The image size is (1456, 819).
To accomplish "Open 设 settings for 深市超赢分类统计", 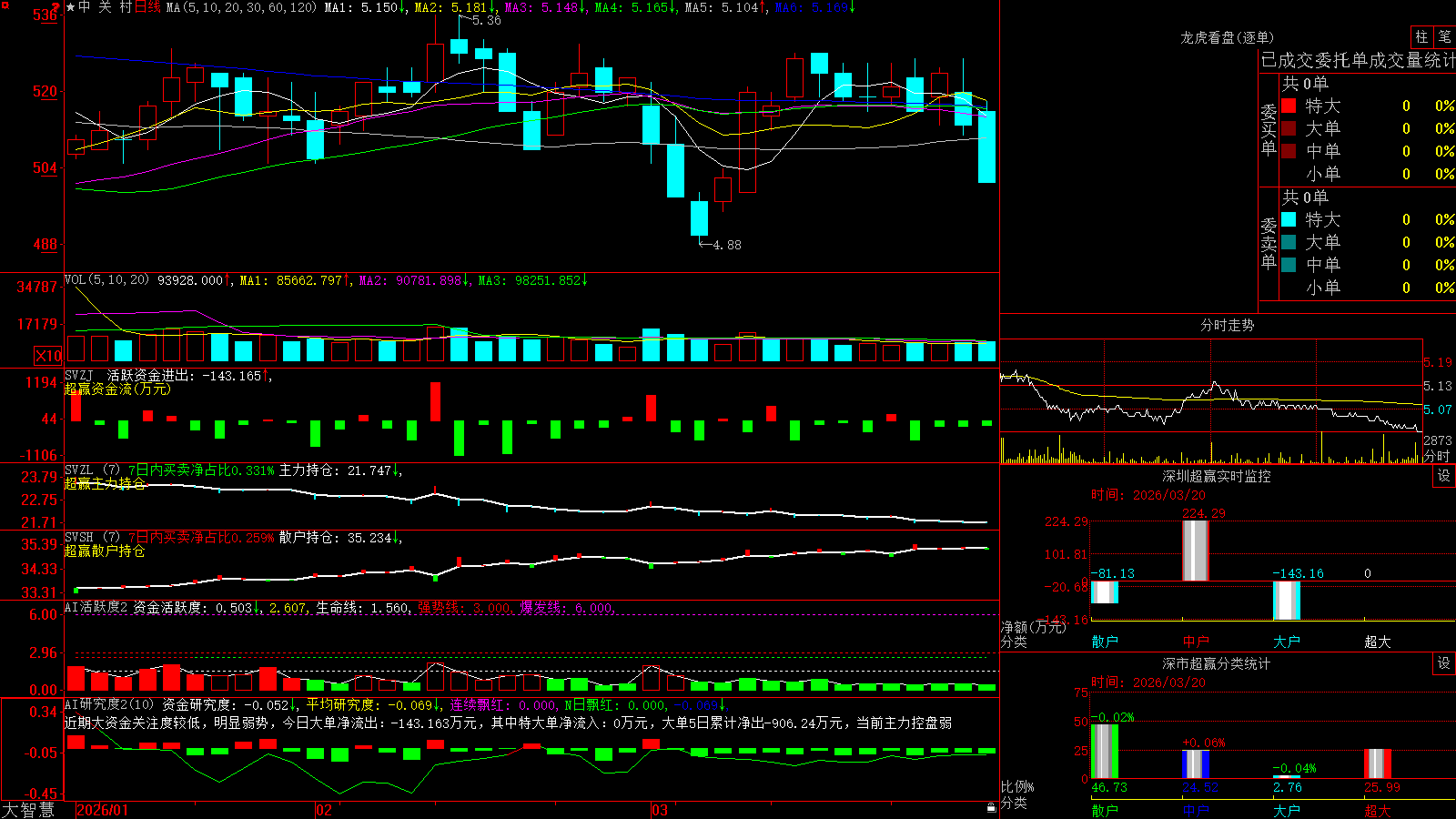I will [1444, 663].
